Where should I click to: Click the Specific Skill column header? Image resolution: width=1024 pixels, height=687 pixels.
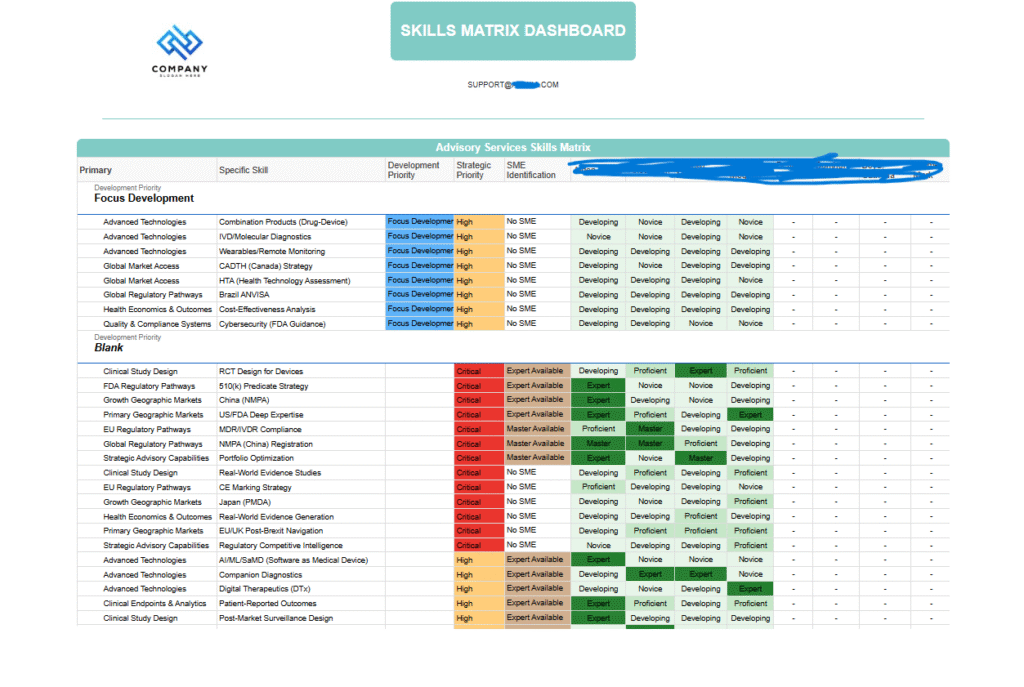point(243,170)
